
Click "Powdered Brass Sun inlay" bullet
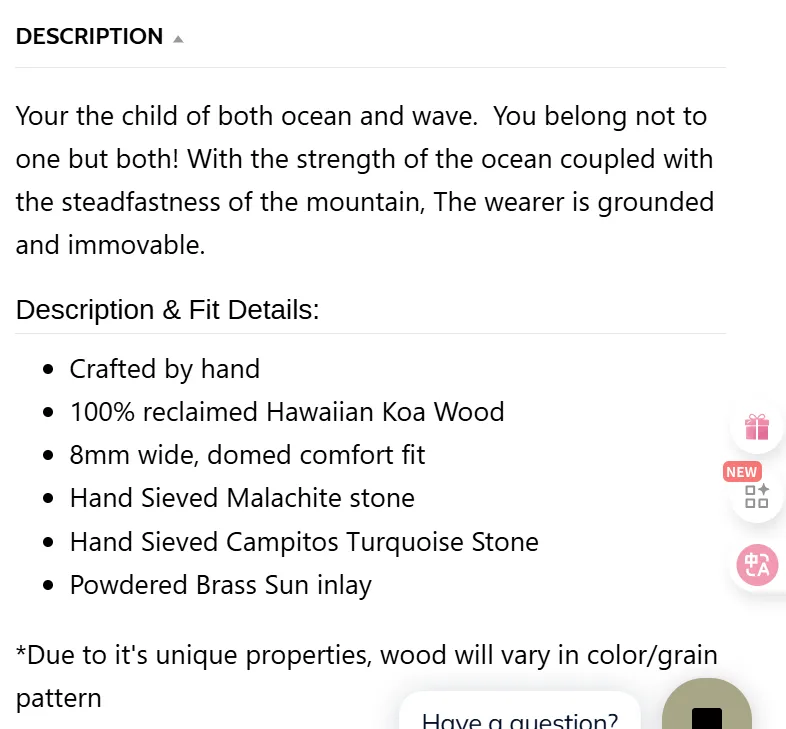point(221,585)
